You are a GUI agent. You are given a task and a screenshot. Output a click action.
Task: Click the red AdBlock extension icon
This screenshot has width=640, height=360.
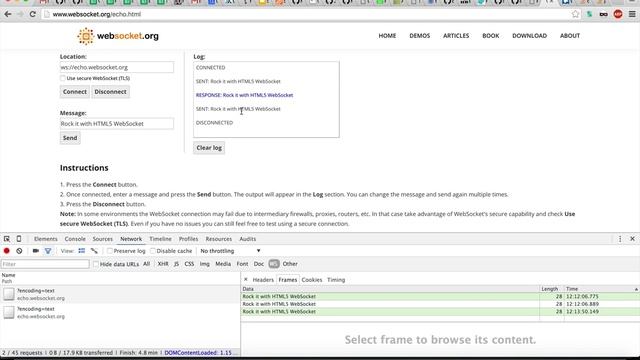(x=618, y=14)
